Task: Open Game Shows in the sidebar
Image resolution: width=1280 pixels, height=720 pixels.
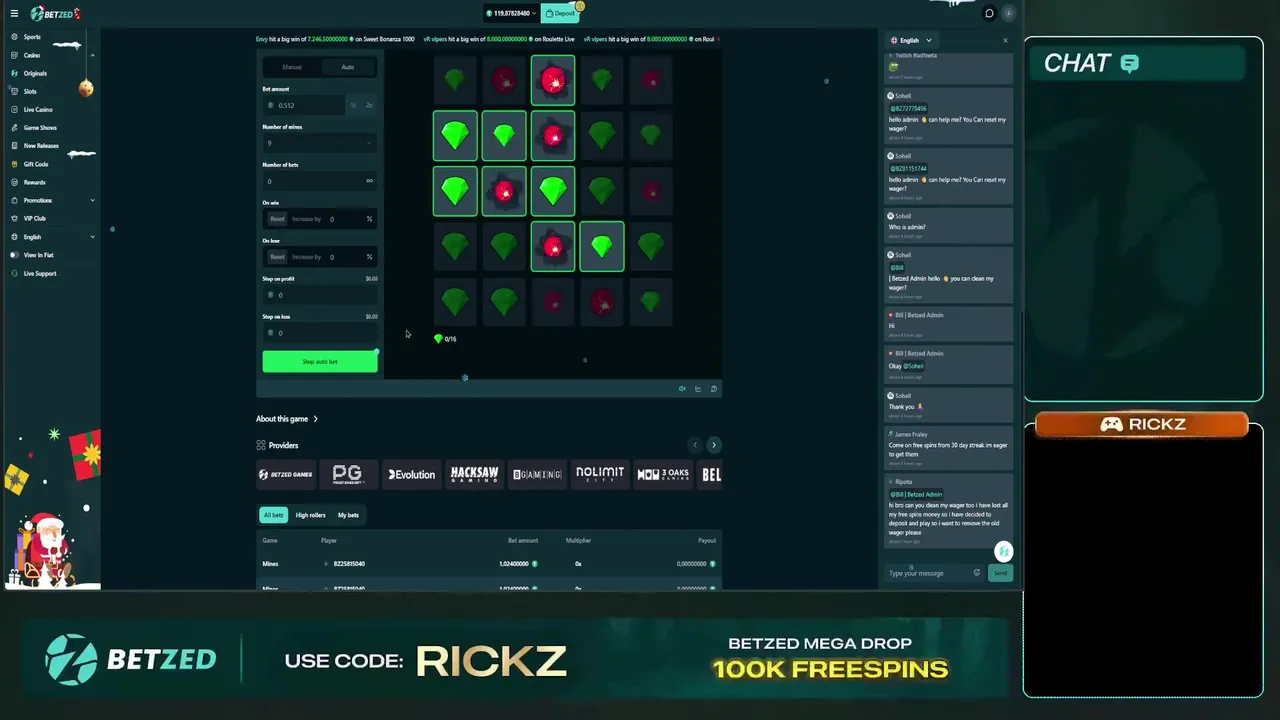Action: point(40,127)
